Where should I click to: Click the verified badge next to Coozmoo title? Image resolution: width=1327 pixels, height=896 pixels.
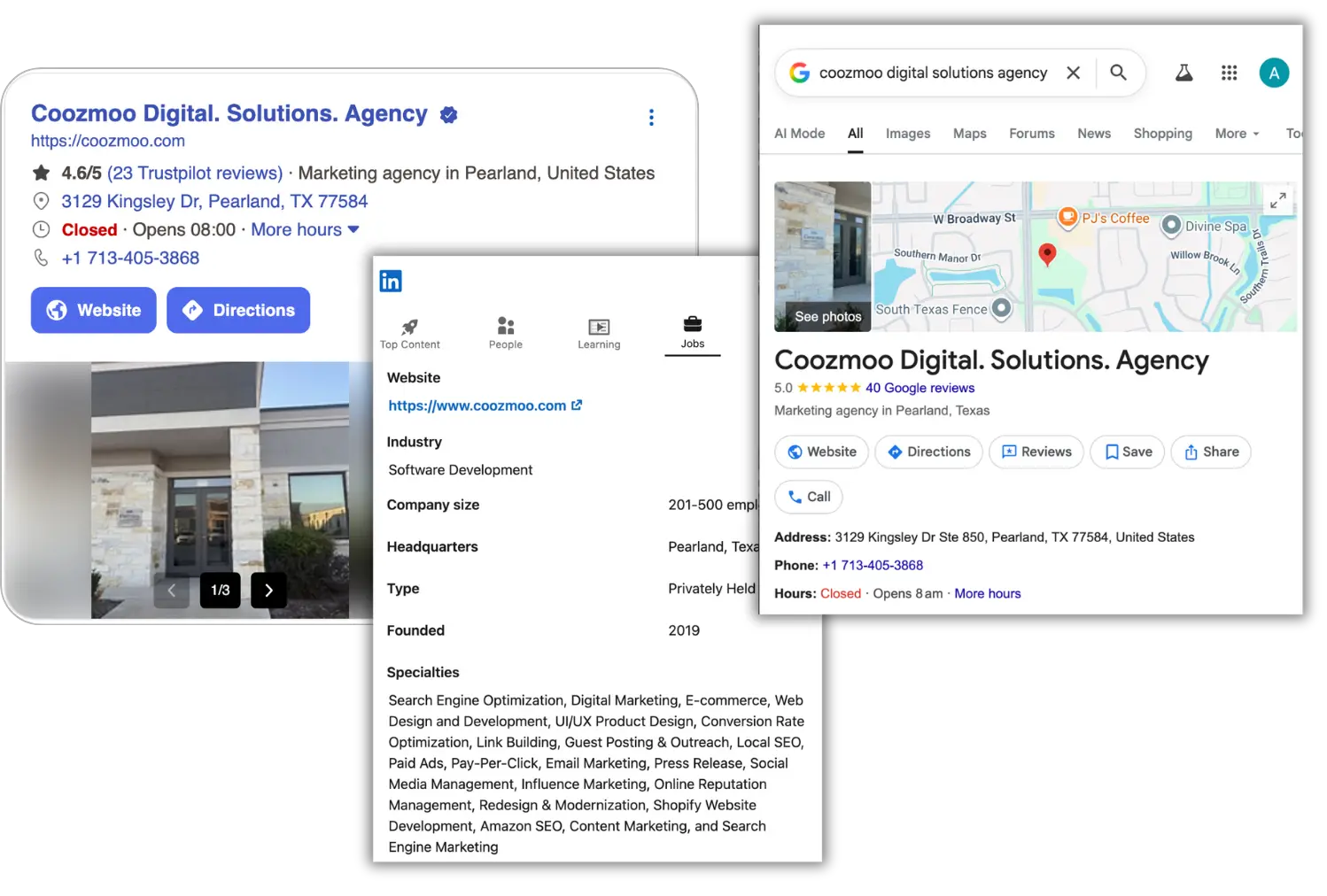(449, 115)
